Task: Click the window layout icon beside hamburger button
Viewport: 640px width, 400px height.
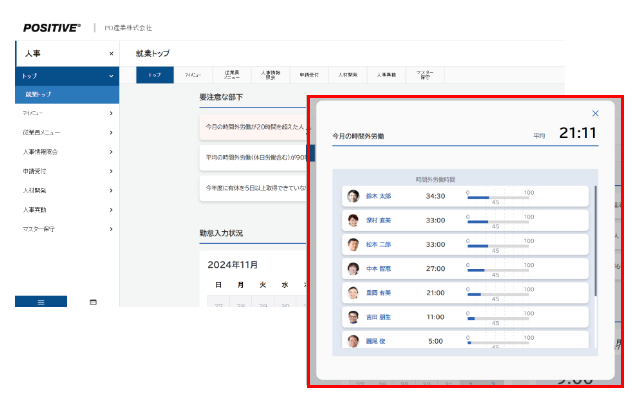Action: tap(93, 302)
